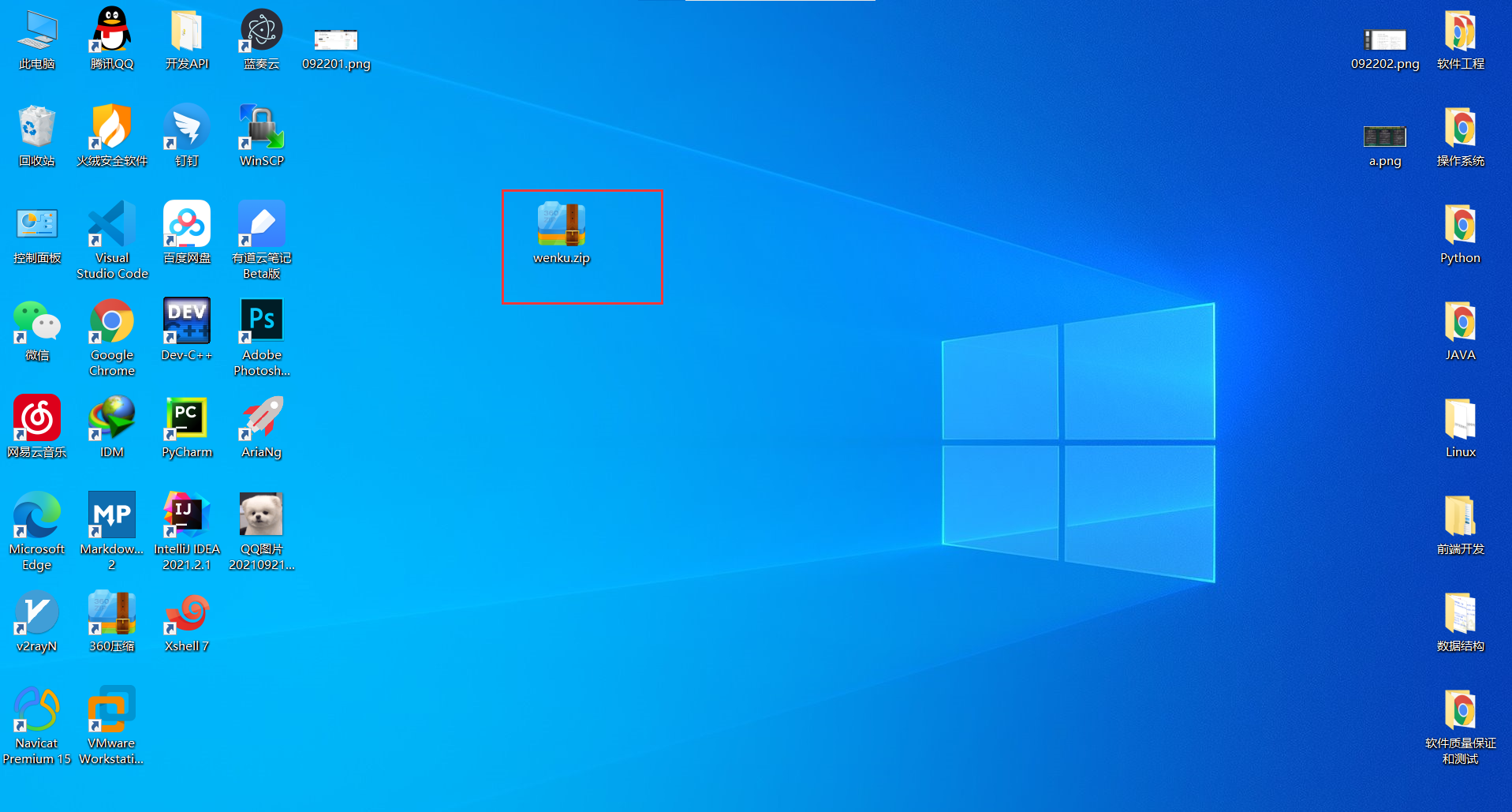Launch VMware Workstation
The image size is (1512, 812).
(x=111, y=706)
